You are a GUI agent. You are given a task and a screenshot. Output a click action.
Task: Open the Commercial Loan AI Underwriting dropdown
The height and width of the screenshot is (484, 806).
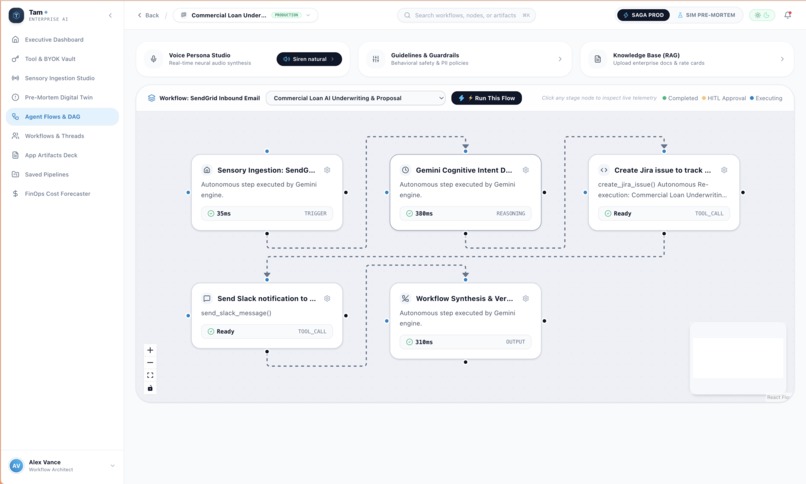click(356, 98)
